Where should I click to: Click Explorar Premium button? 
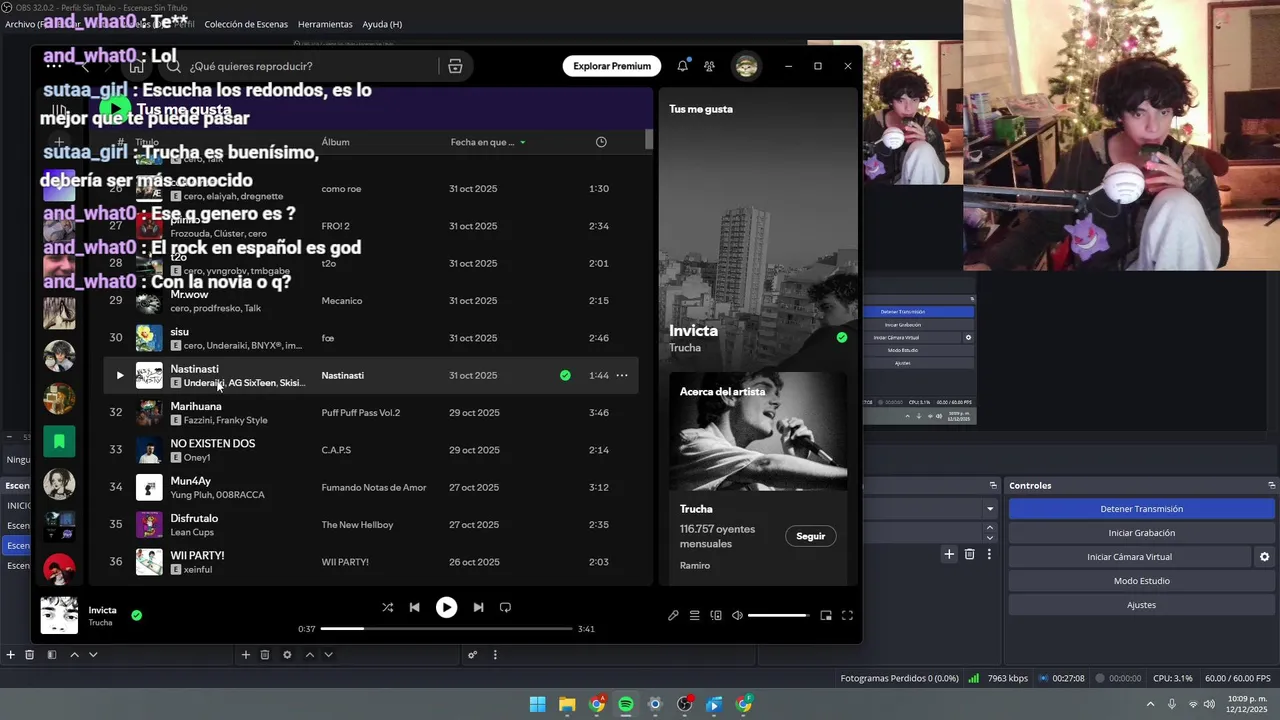612,66
